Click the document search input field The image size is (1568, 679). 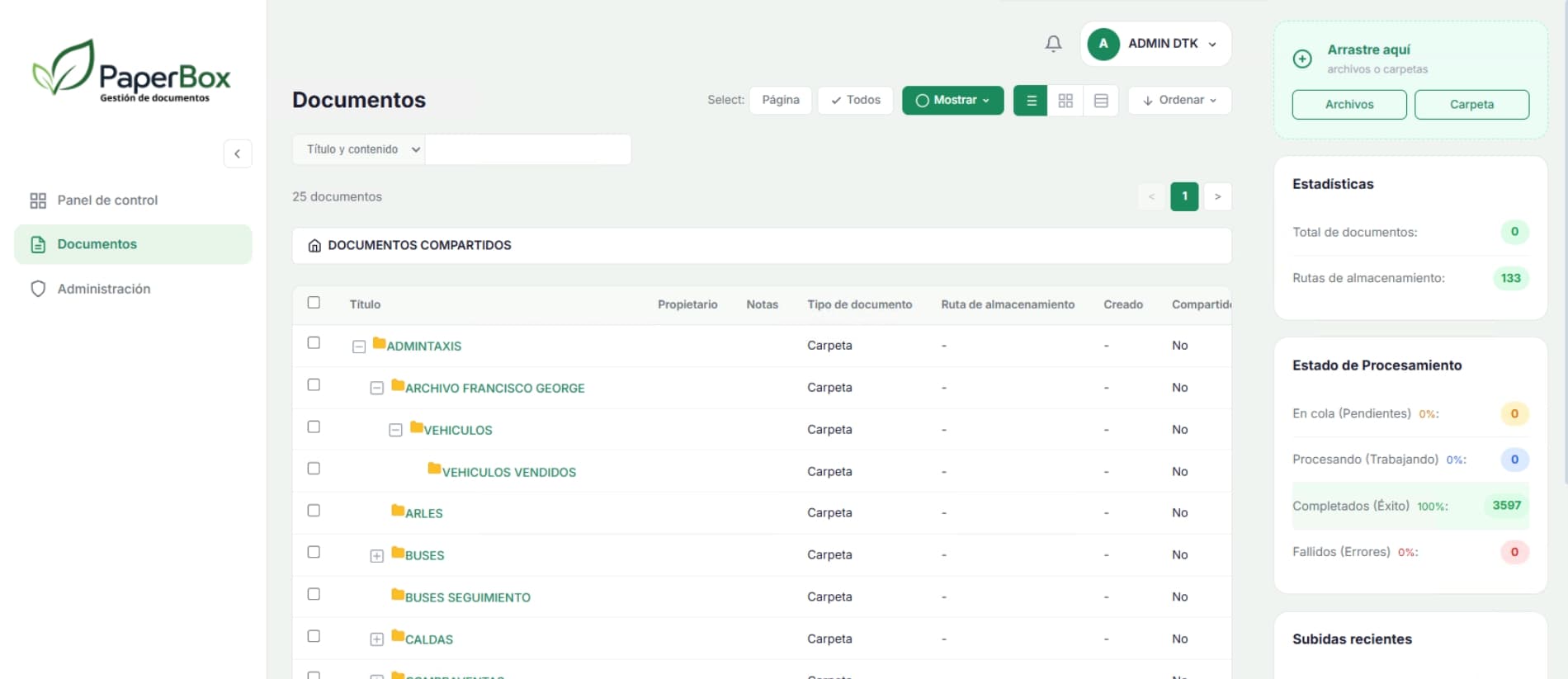(x=528, y=149)
